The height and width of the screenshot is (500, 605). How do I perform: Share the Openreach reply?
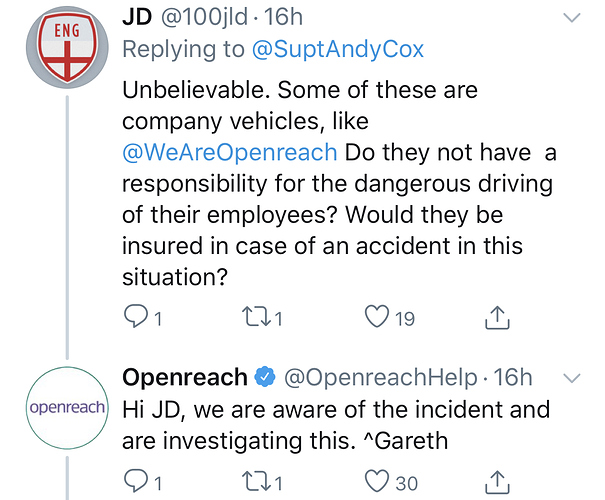pyautogui.click(x=494, y=482)
